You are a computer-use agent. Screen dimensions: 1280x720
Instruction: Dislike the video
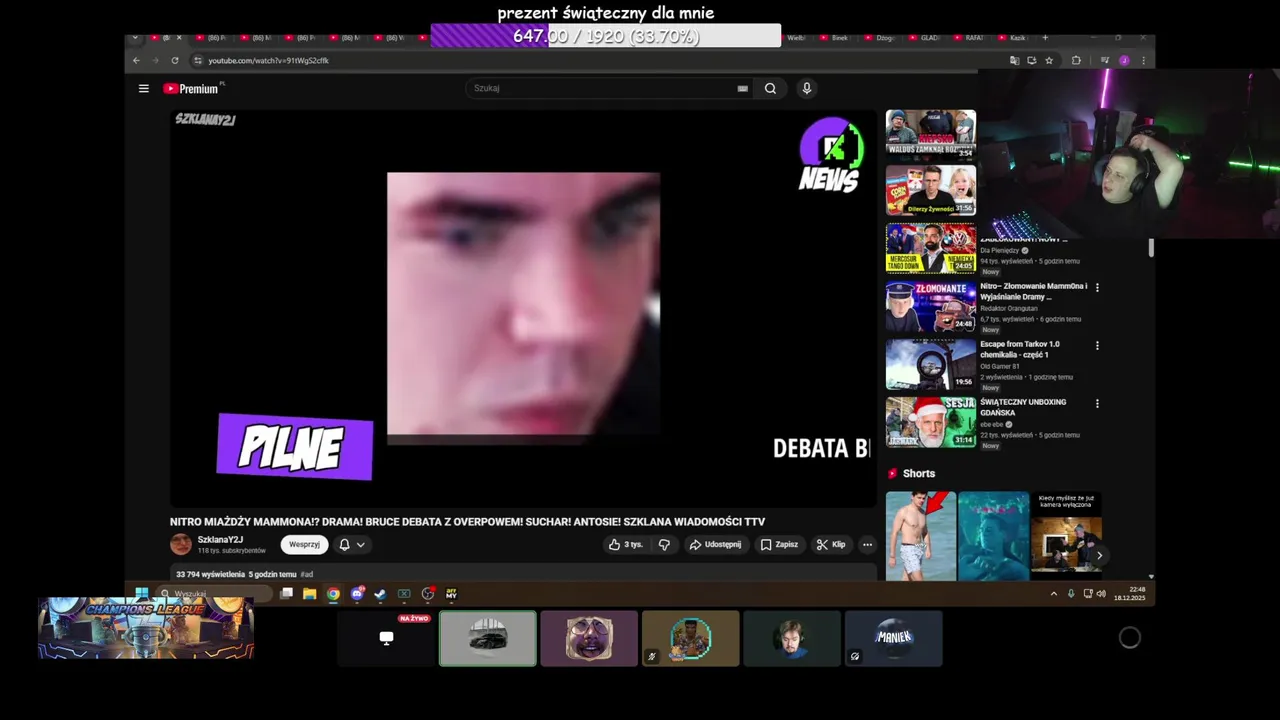pyautogui.click(x=664, y=544)
